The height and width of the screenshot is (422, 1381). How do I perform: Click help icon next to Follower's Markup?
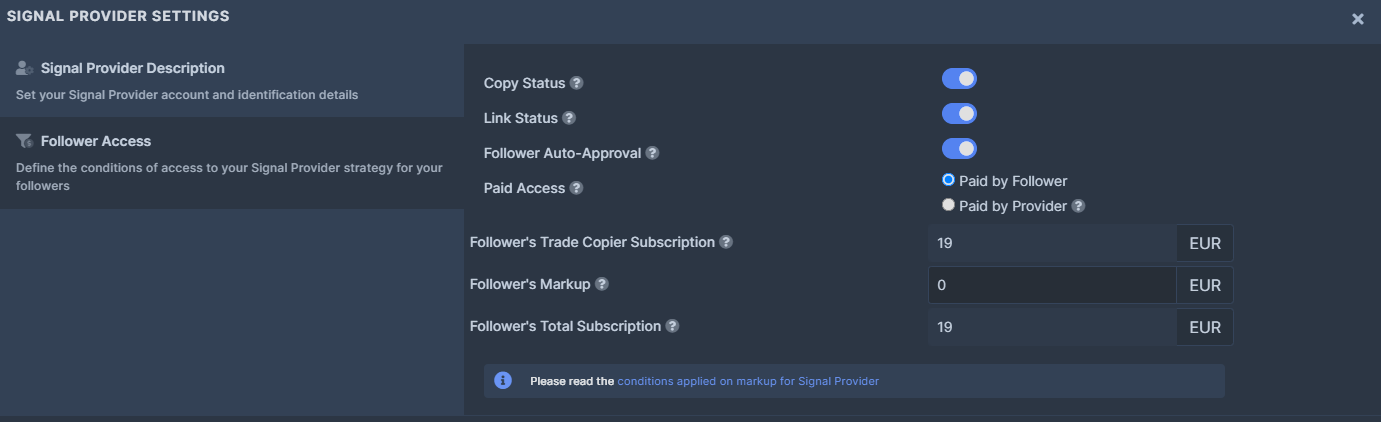point(602,284)
